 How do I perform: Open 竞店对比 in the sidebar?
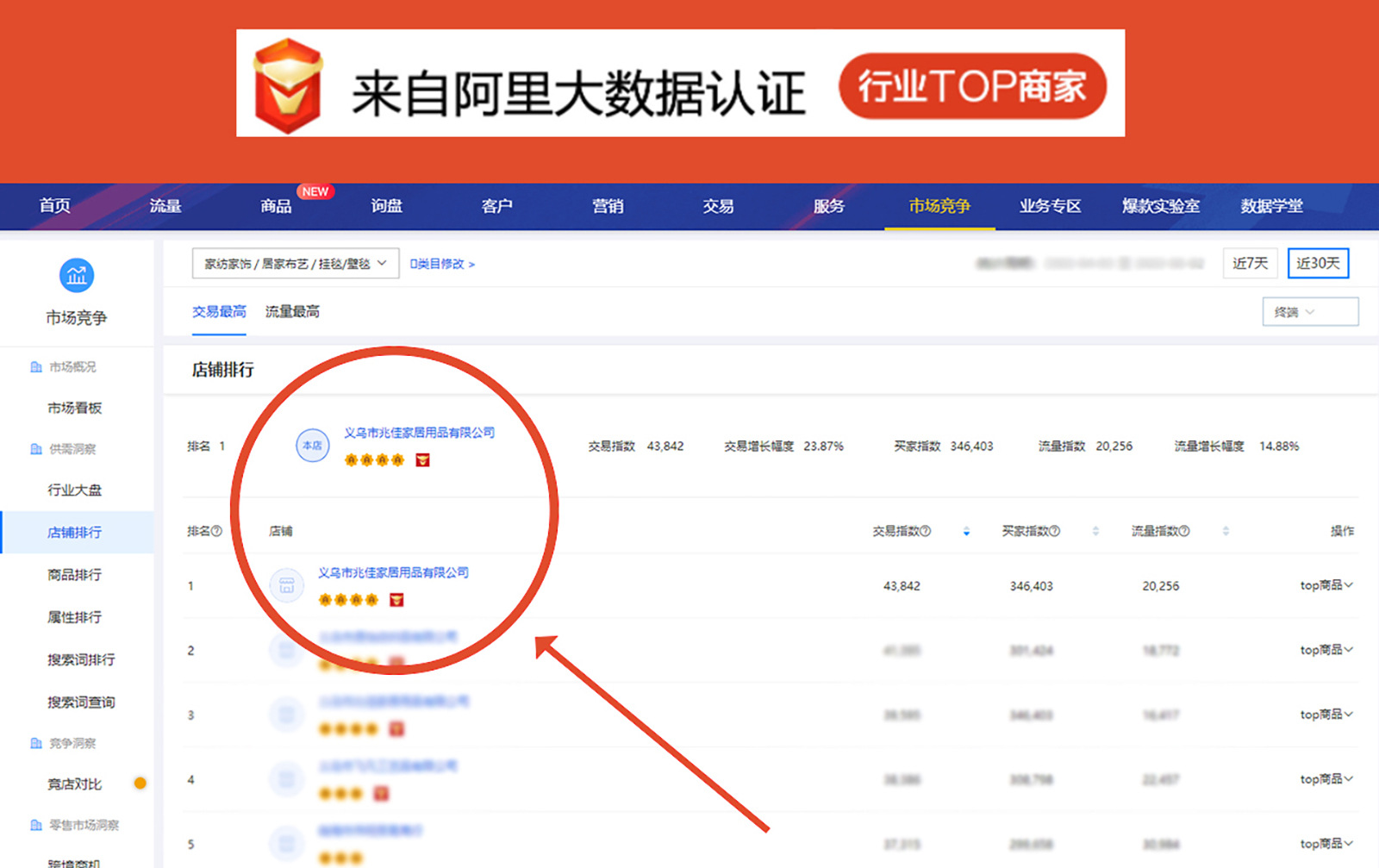tap(75, 784)
